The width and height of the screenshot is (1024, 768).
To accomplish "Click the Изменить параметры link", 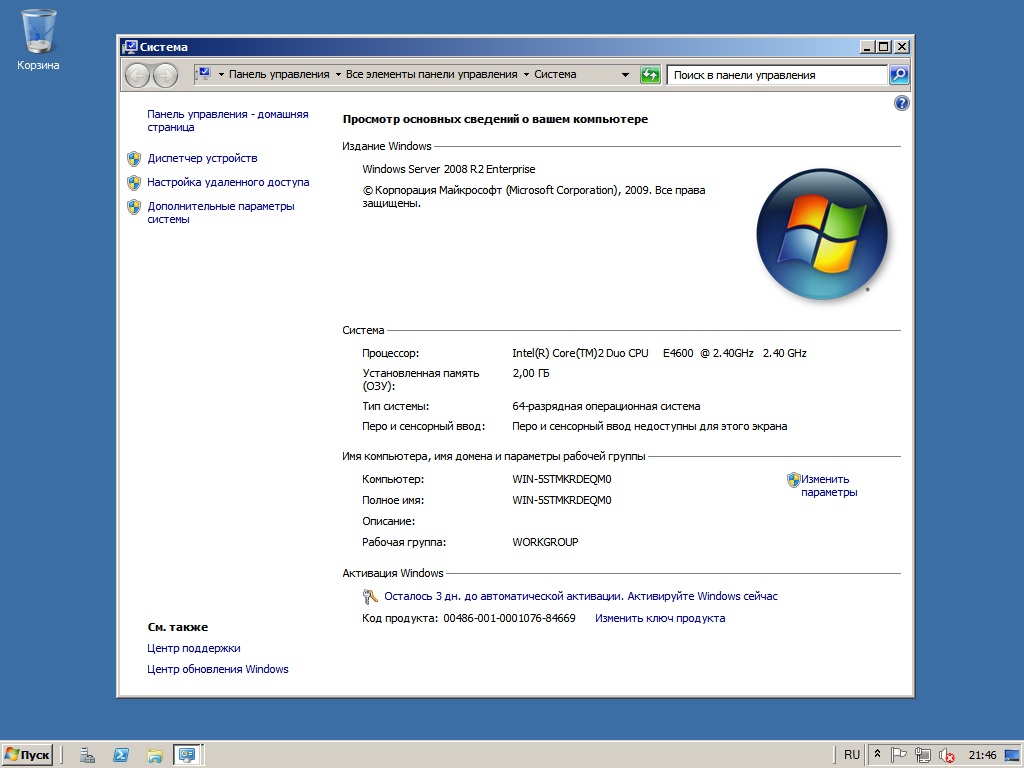I will click(829, 486).
